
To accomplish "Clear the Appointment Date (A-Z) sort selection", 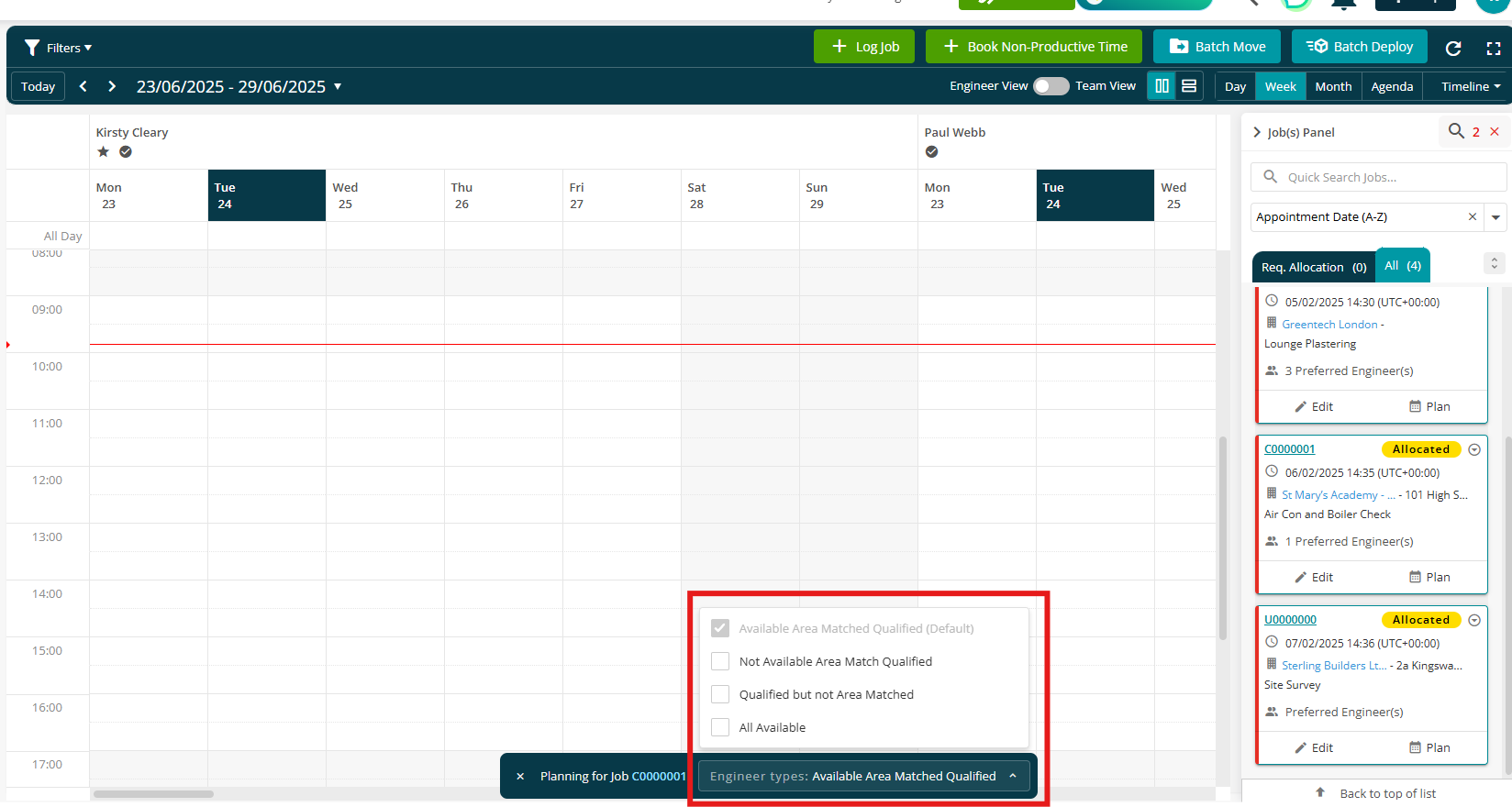I will click(x=1473, y=217).
